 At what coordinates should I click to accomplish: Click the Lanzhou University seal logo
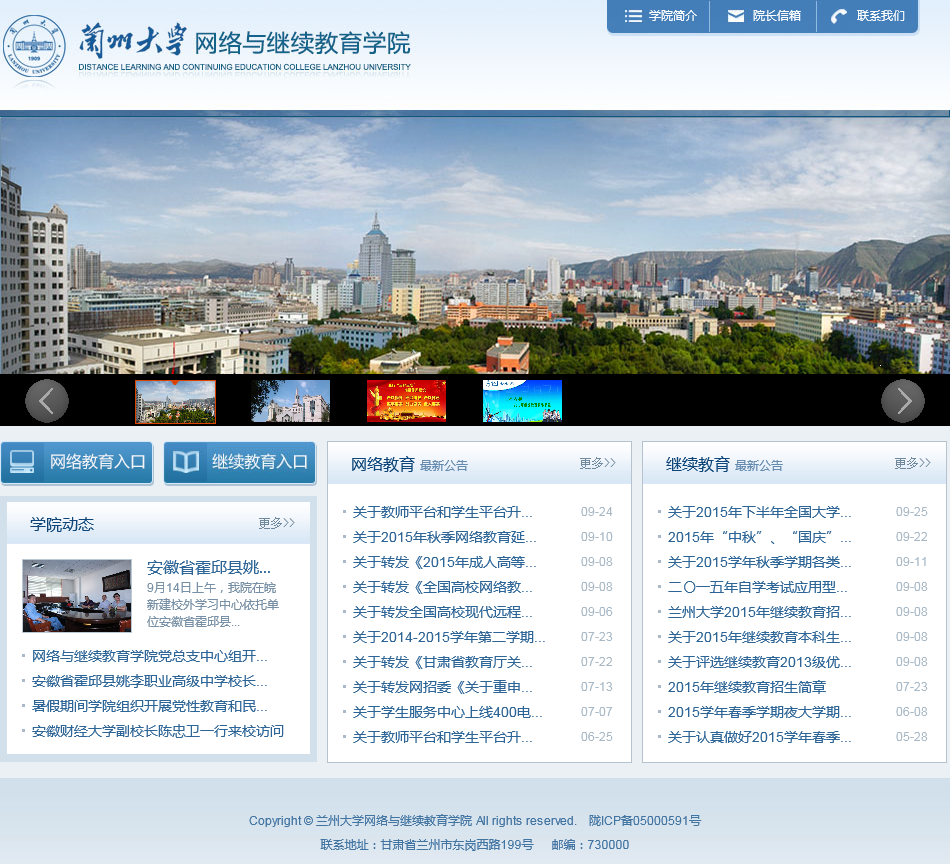pyautogui.click(x=34, y=47)
